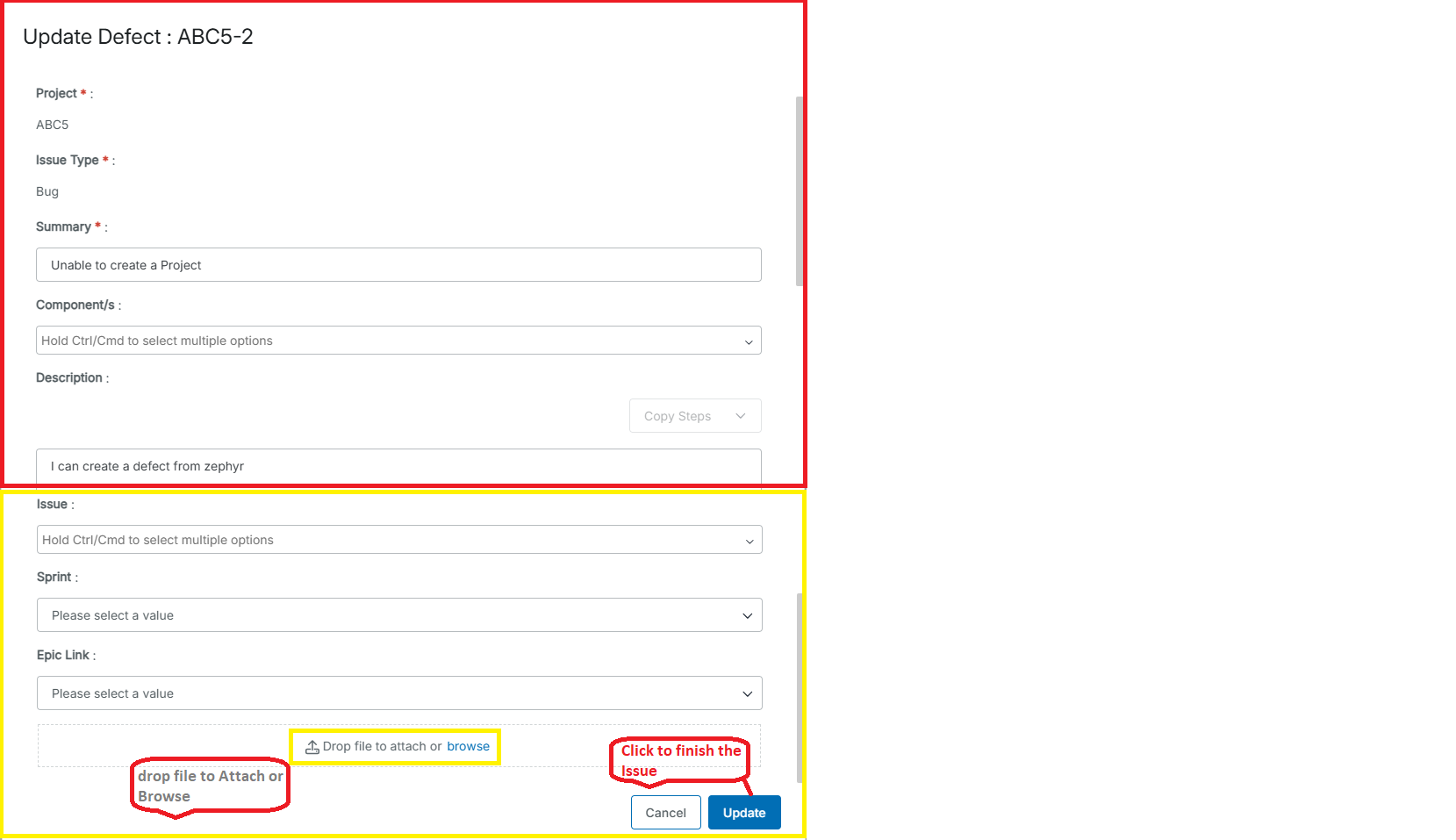Click the Sprint dropdown arrow icon

(748, 615)
